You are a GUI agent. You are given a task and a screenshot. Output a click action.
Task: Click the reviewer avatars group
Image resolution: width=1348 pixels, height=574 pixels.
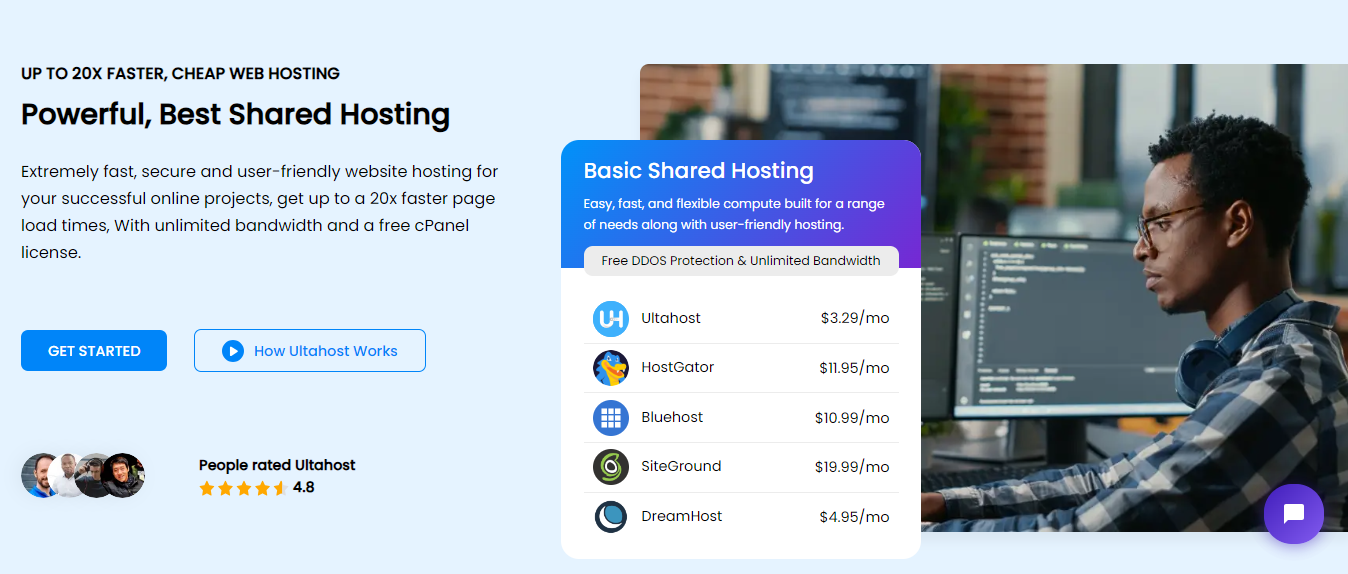coord(83,476)
